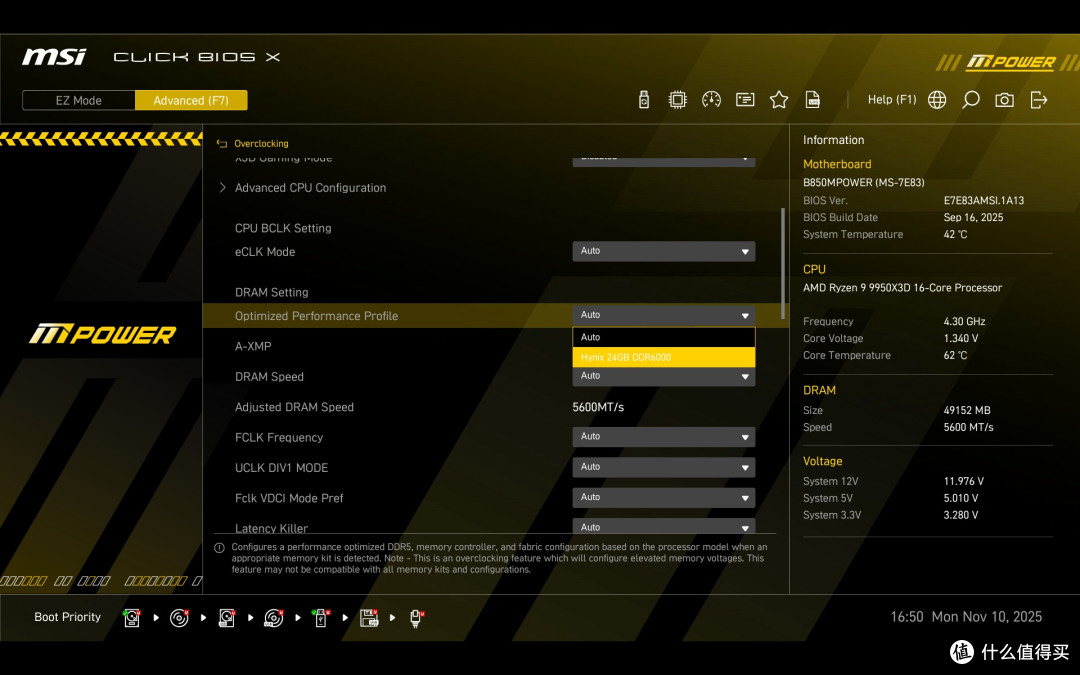Choose Auto in the open profile list
Screen dimensions: 1080x675
[663, 338]
